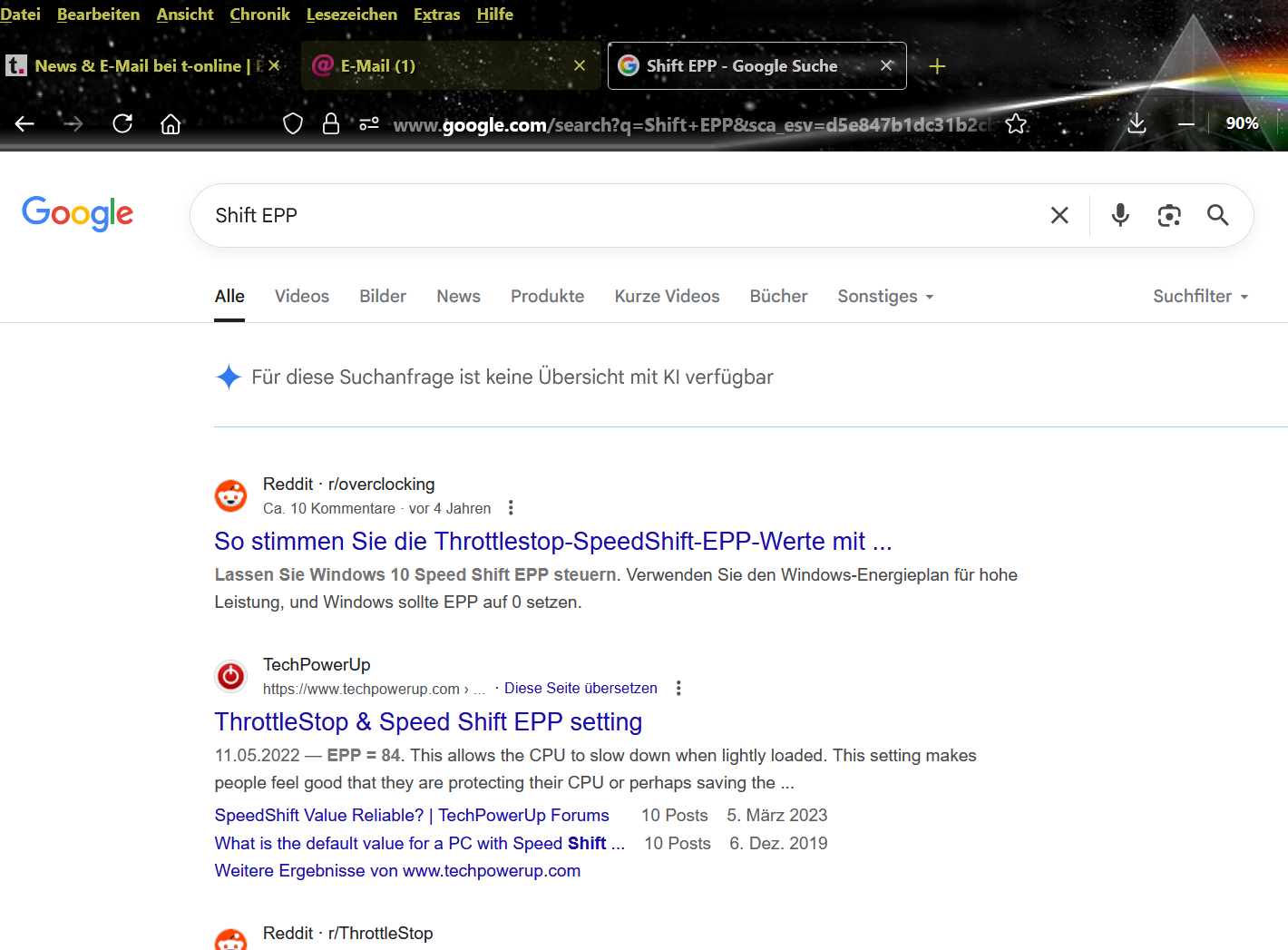Viewport: 1288px width, 950px height.
Task: Click 'Diese Seite übersetzen' link
Action: pyautogui.click(x=581, y=688)
